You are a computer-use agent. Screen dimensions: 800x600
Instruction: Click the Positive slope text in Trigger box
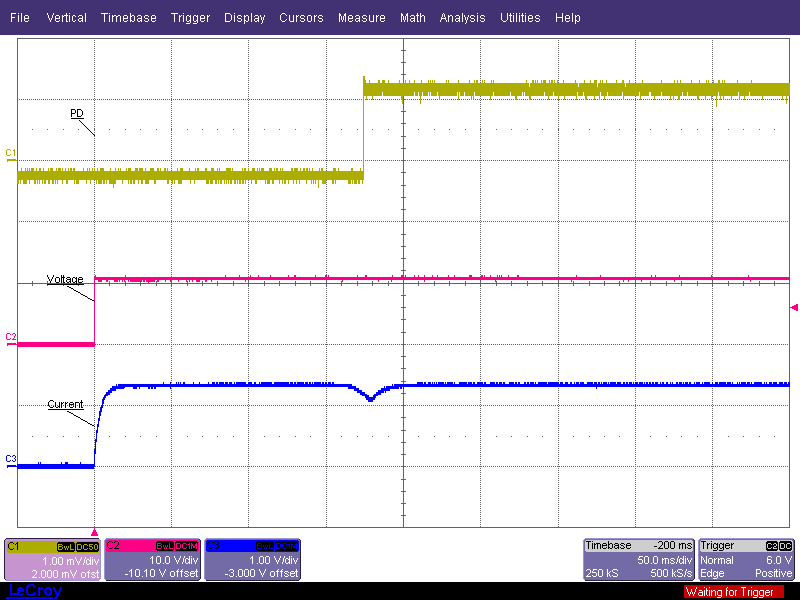point(774,573)
